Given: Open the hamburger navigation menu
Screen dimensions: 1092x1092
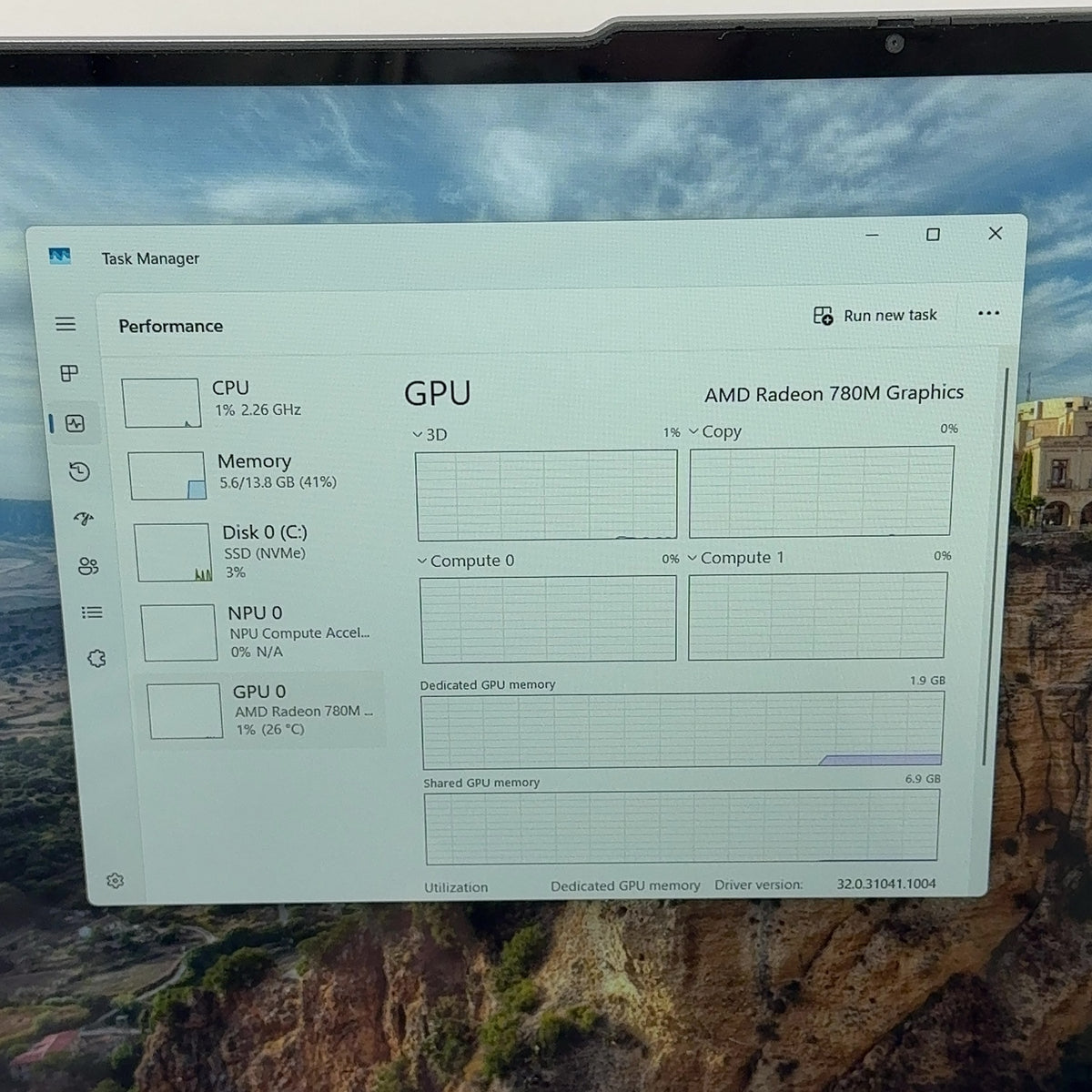Looking at the screenshot, I should coord(66,324).
